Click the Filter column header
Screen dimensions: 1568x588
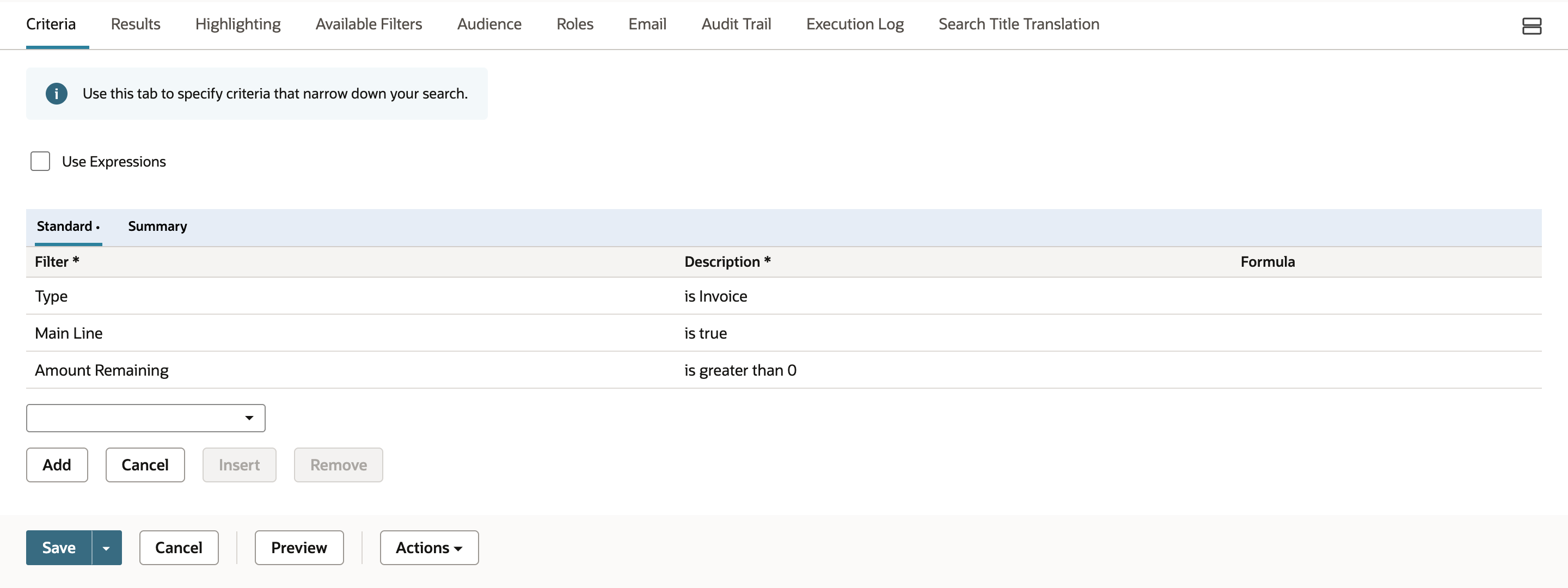(x=57, y=262)
